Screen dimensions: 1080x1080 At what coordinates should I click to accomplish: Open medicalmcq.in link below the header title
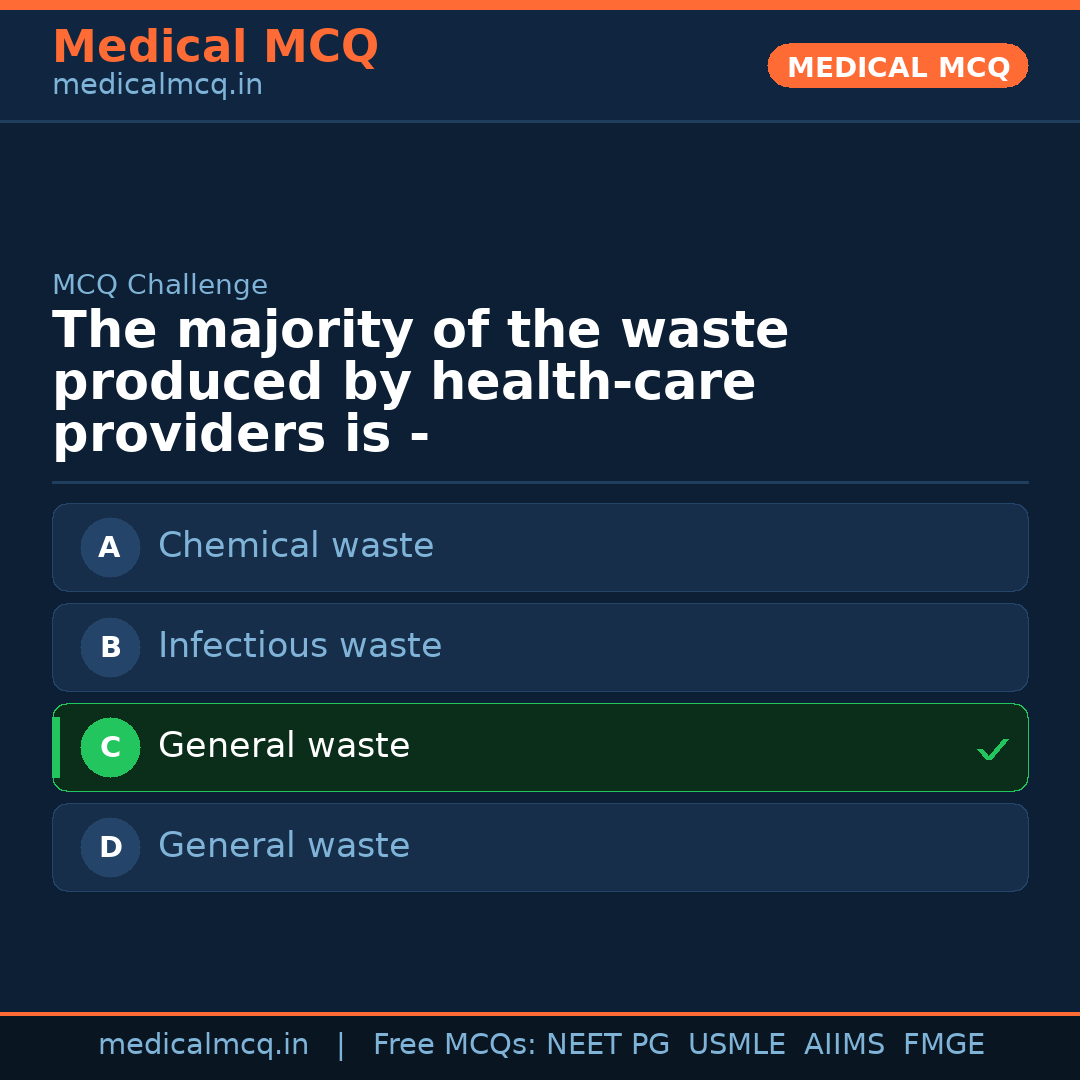(x=157, y=85)
